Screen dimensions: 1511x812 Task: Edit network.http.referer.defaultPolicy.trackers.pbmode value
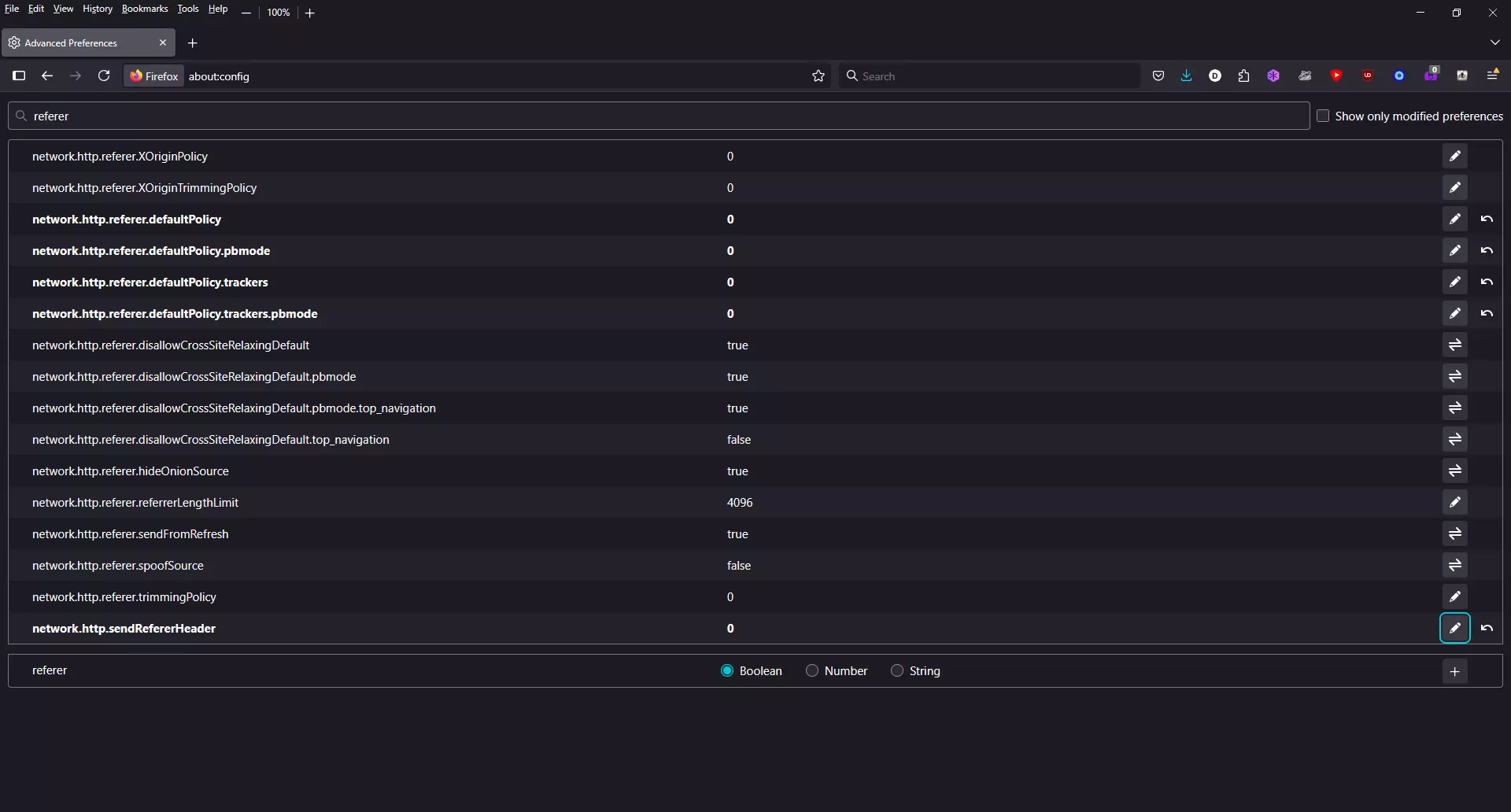pos(1454,313)
